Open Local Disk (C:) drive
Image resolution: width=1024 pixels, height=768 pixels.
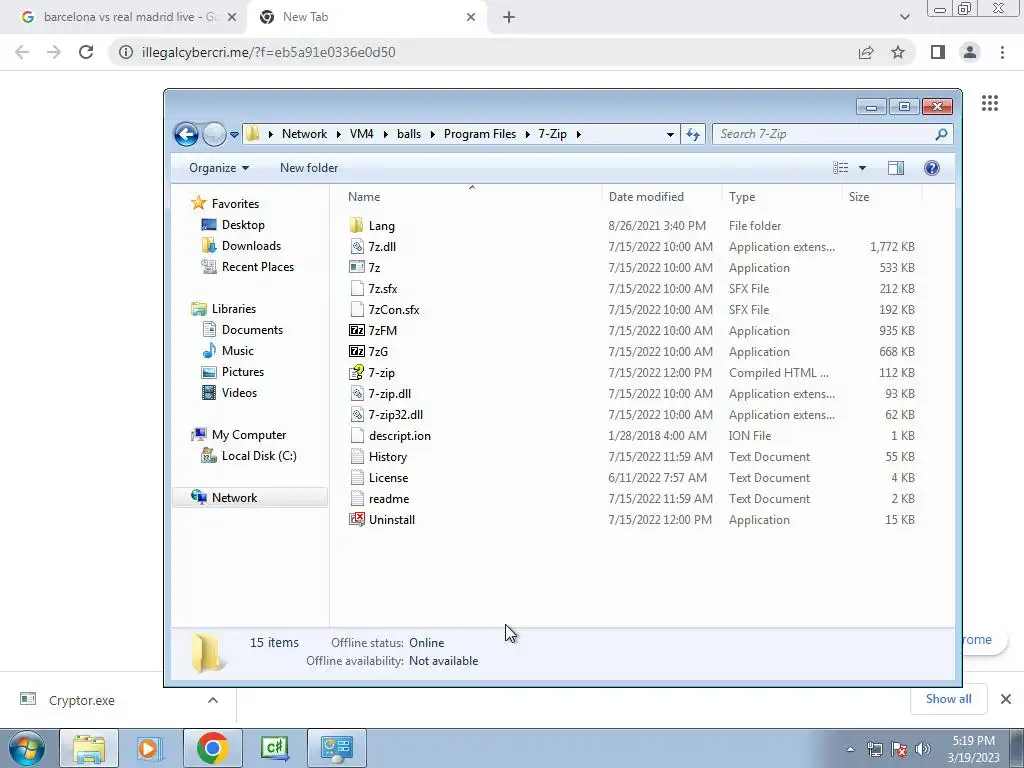pos(259,456)
